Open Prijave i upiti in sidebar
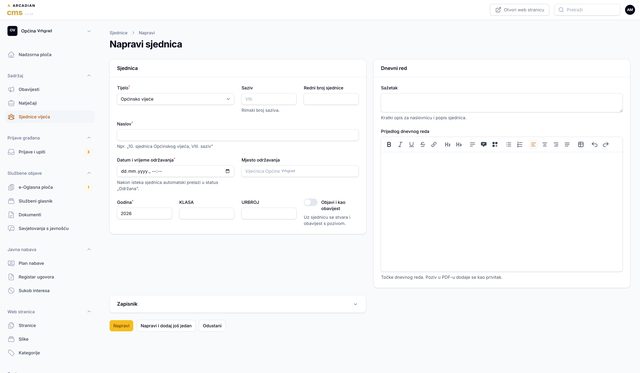Viewport: 640px width, 373px height. point(50,152)
